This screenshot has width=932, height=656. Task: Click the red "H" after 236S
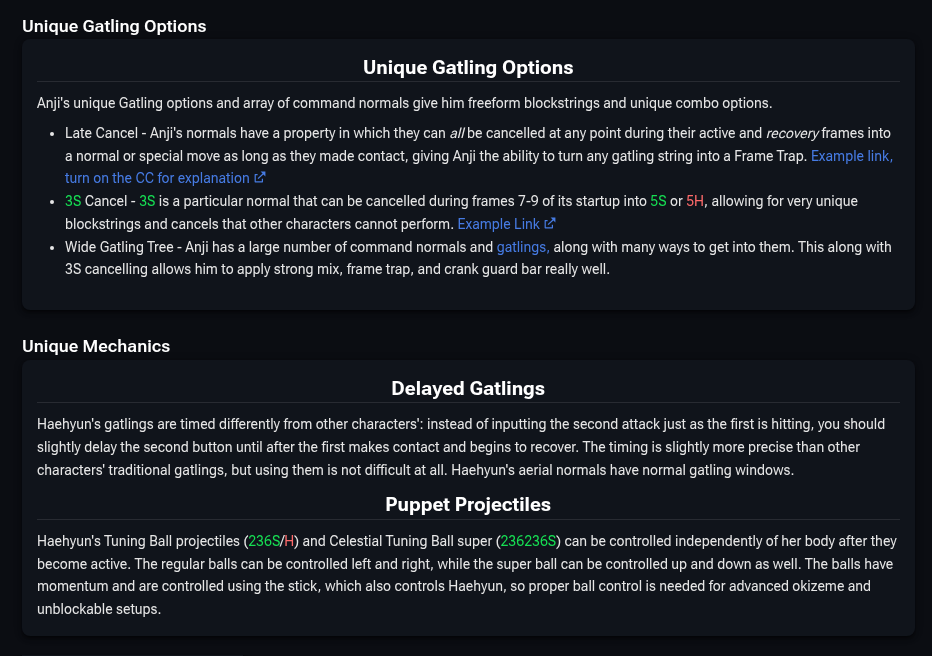click(289, 541)
